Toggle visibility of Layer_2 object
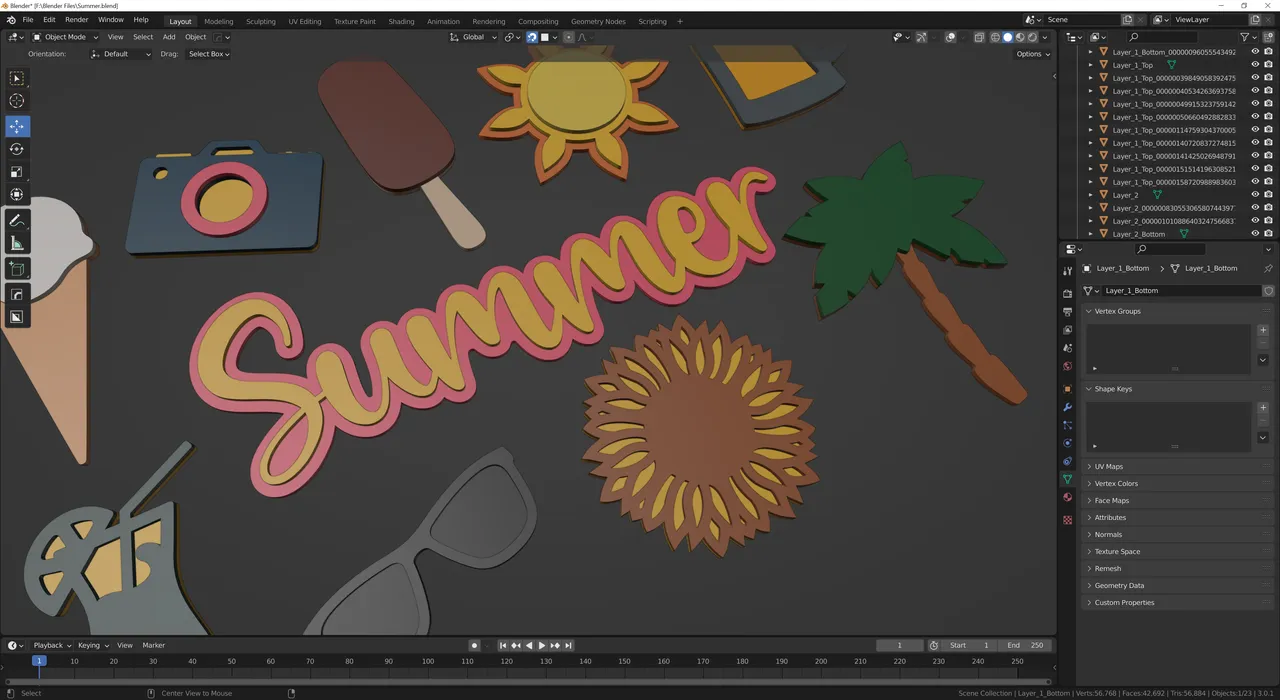Viewport: 1280px width, 700px height. [x=1255, y=195]
